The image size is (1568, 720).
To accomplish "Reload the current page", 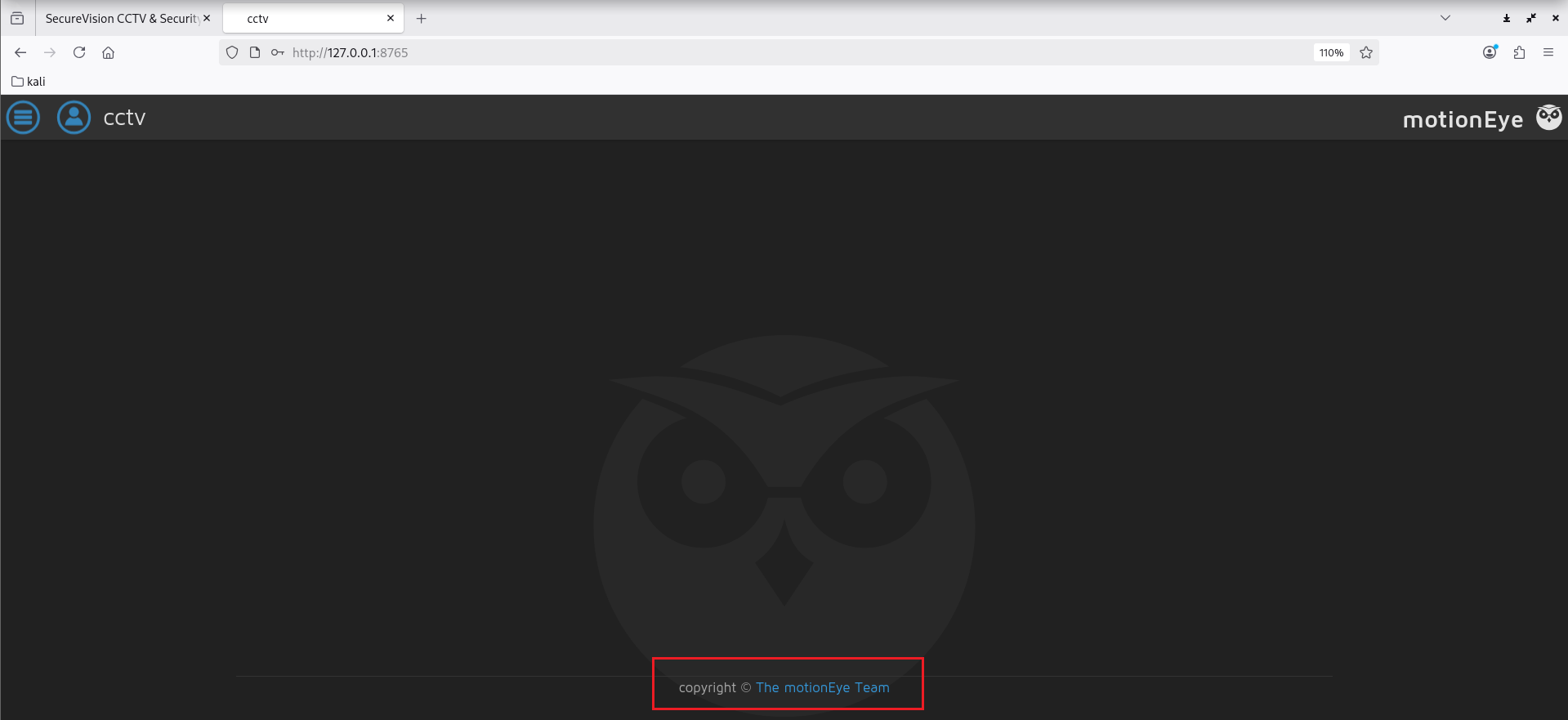I will point(79,52).
